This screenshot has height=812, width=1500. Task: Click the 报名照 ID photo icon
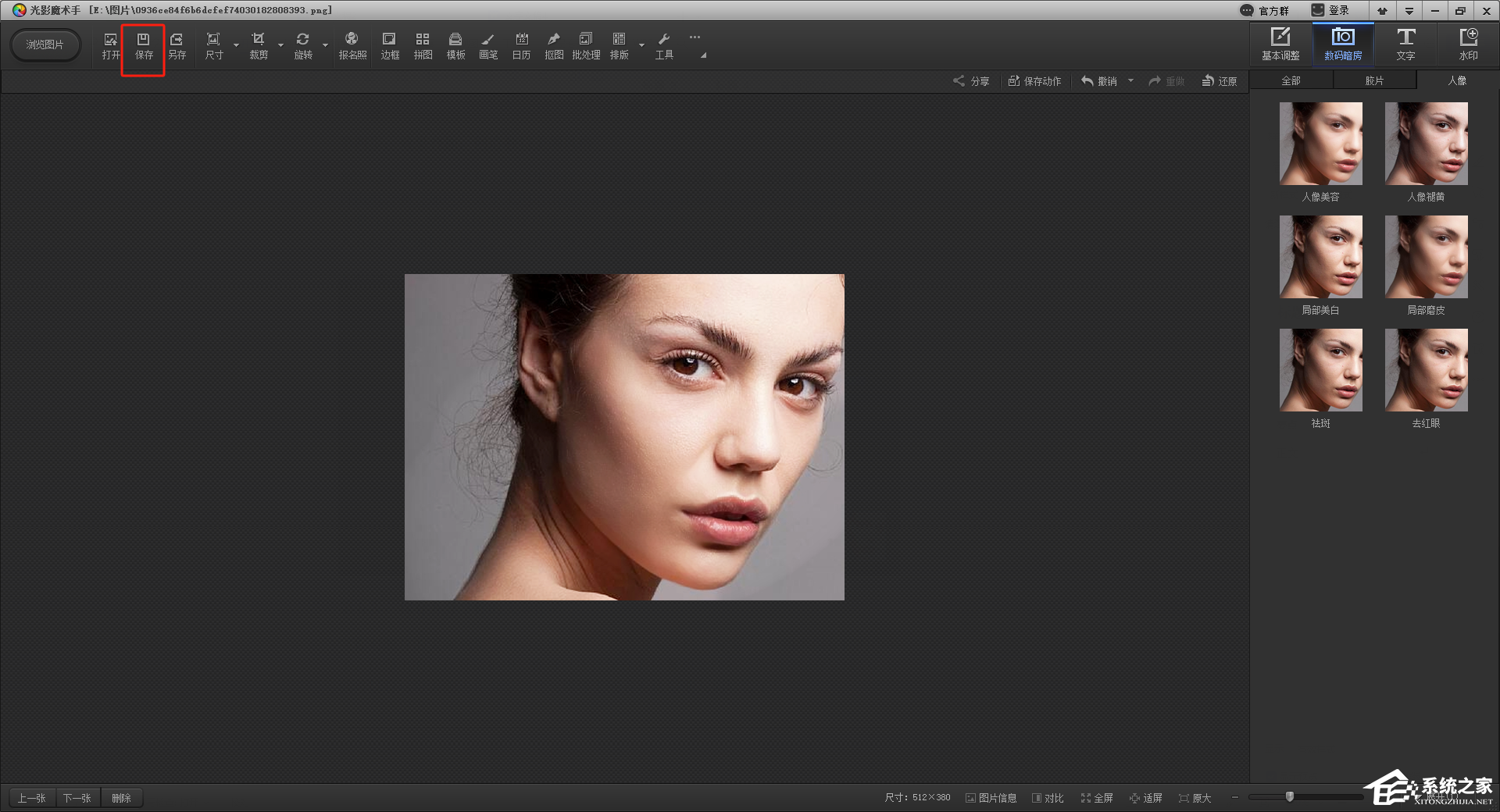point(352,46)
